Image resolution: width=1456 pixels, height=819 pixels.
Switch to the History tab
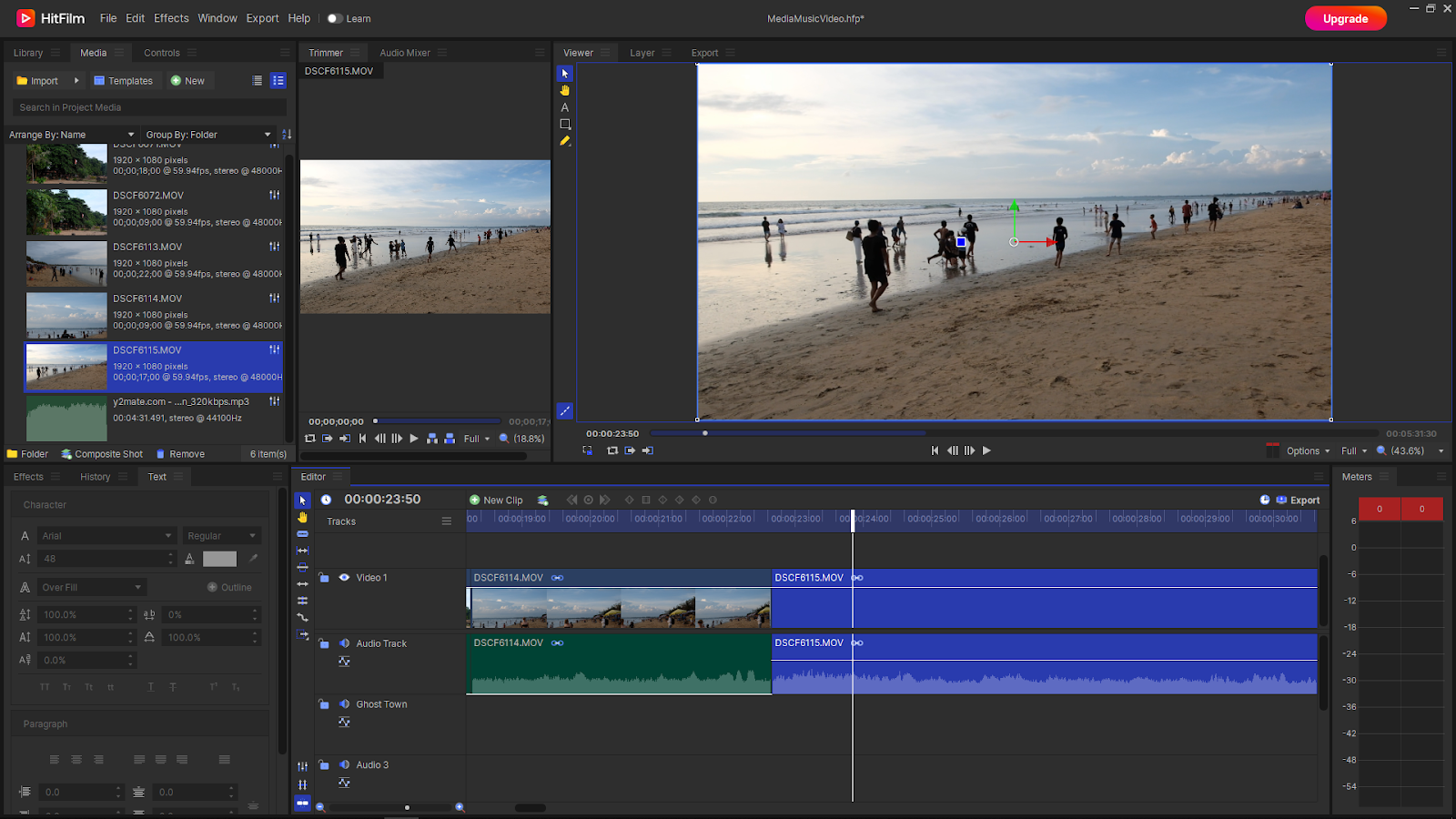pos(95,477)
